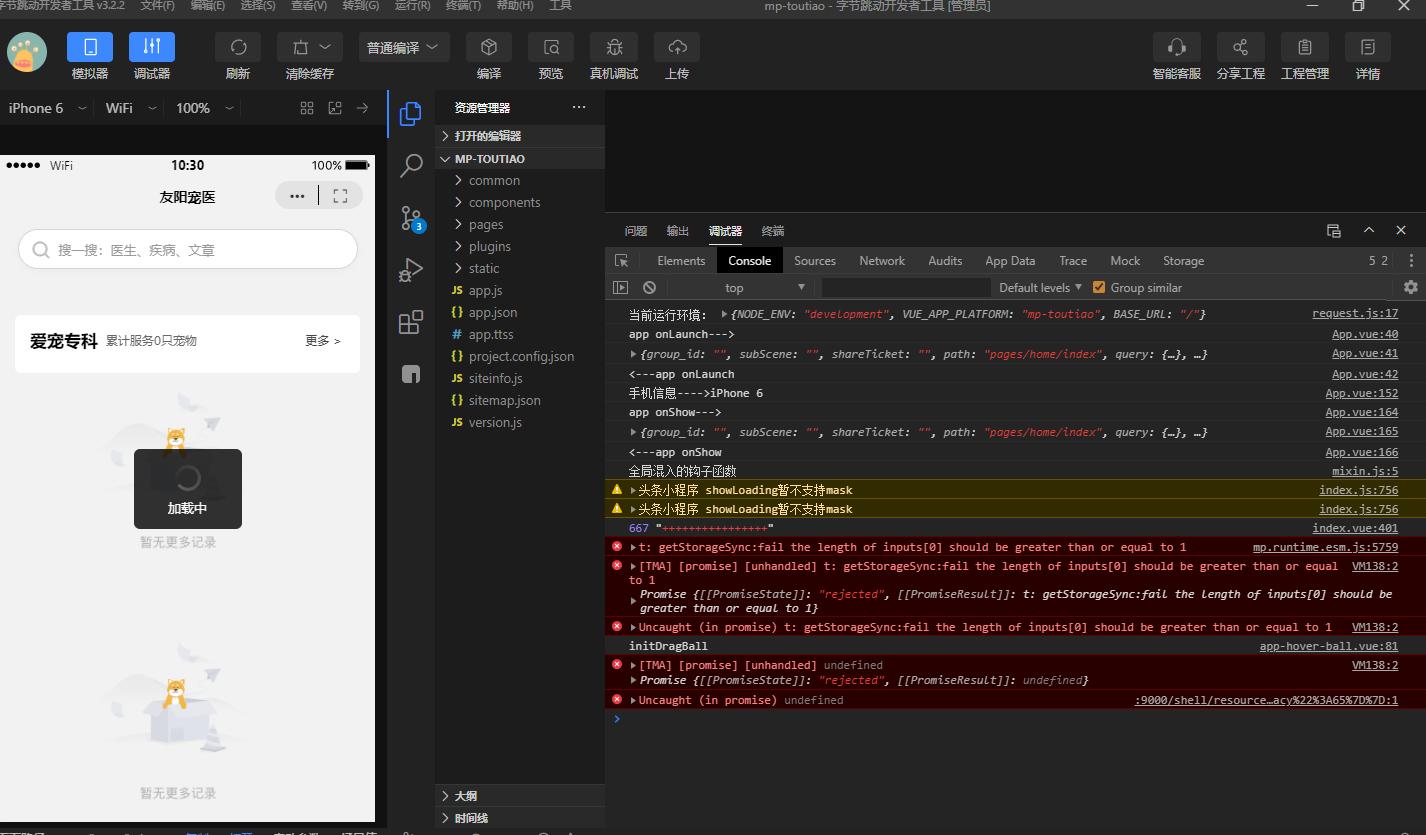This screenshot has height=835, width=1426.
Task: Open Source Control icon with badge 3
Action: [x=411, y=219]
